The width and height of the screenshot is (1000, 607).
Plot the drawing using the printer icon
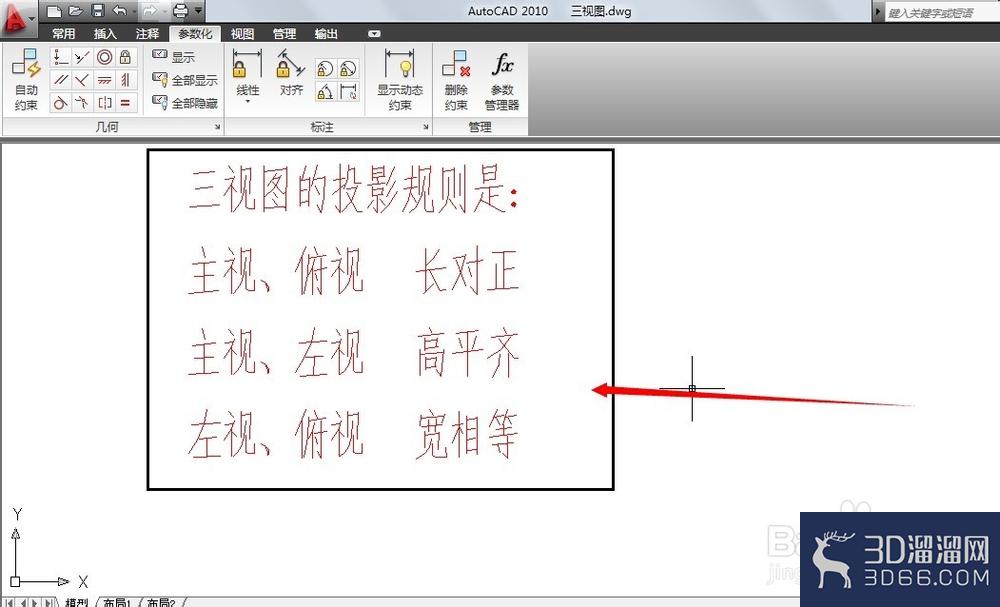180,10
